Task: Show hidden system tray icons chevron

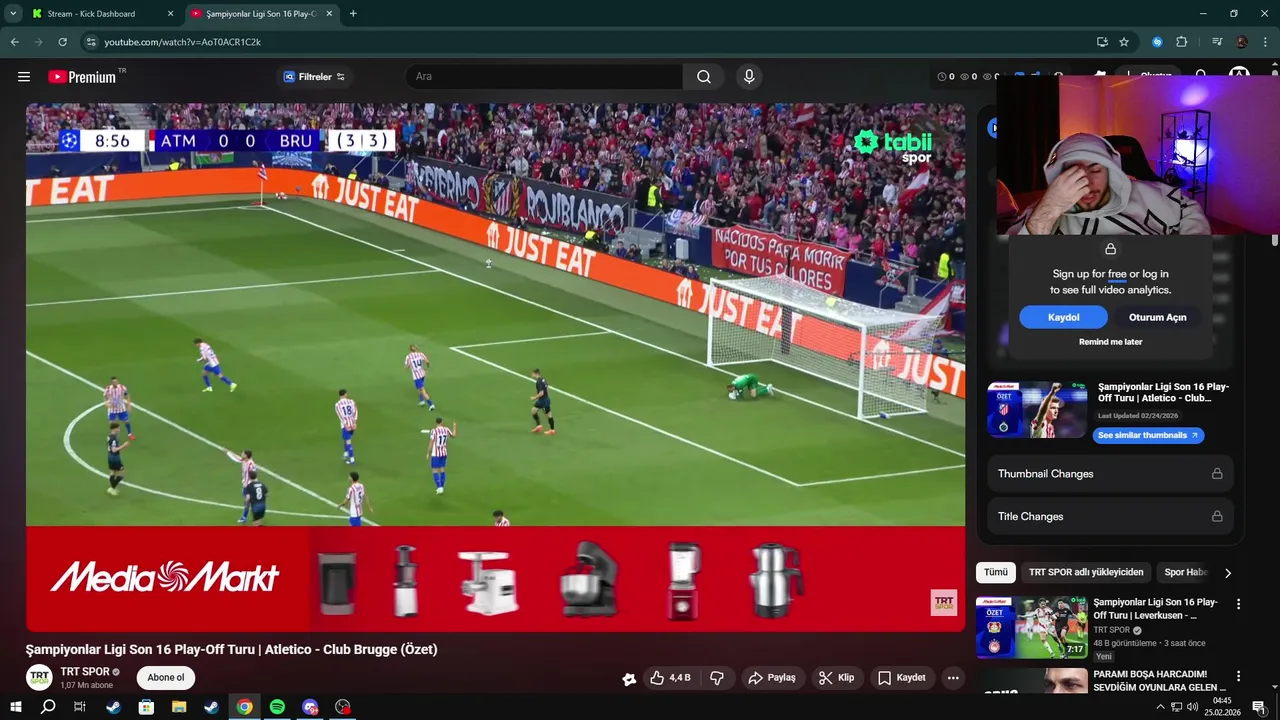Action: point(1160,707)
